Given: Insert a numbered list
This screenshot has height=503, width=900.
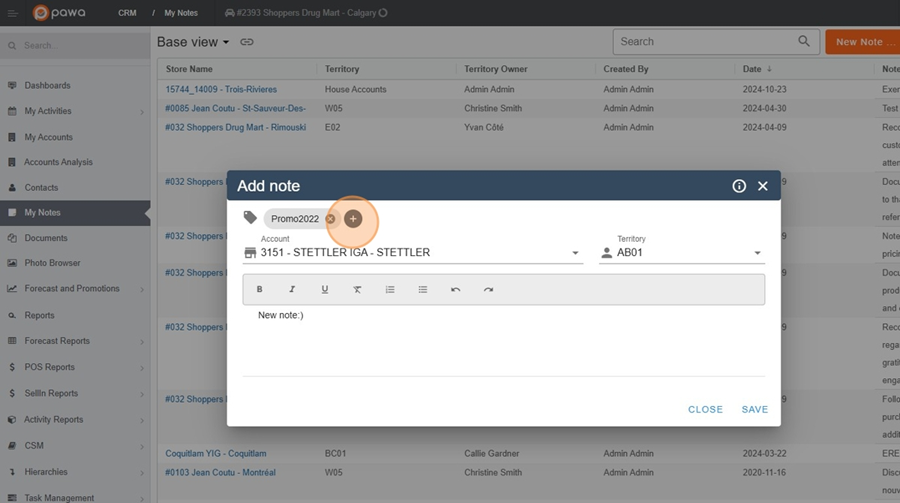Looking at the screenshot, I should click(390, 289).
